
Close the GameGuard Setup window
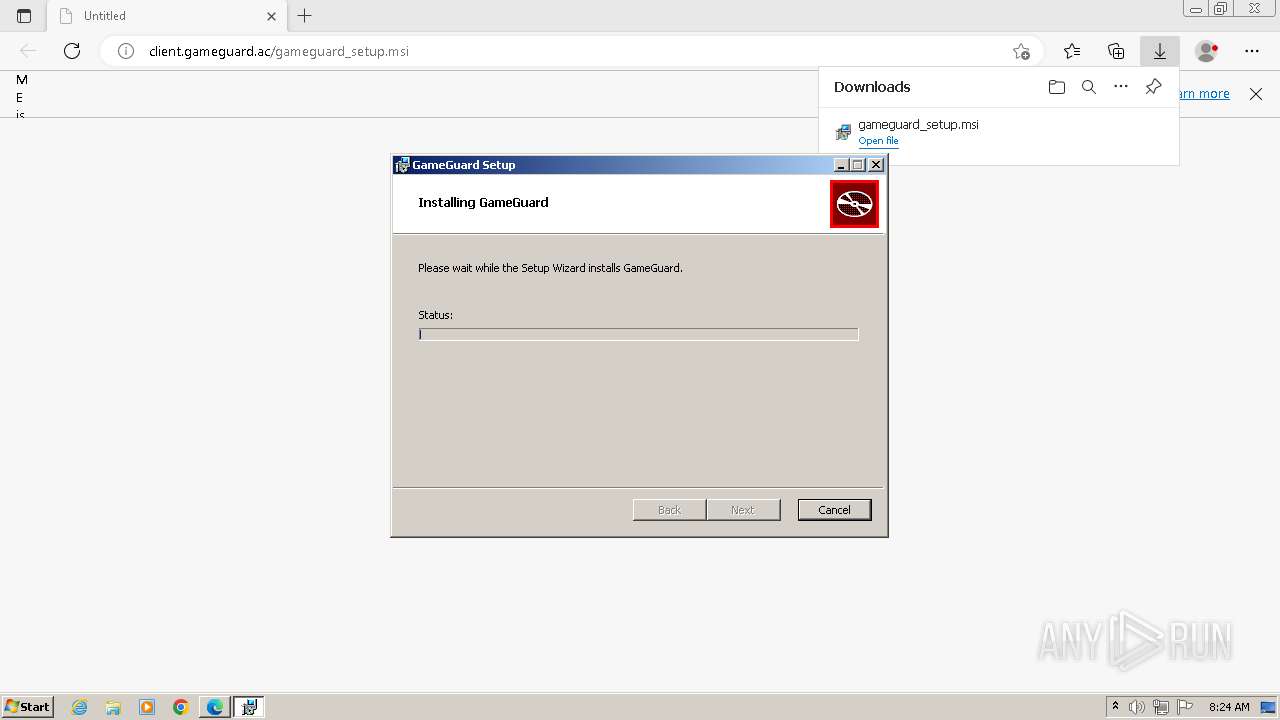point(876,165)
